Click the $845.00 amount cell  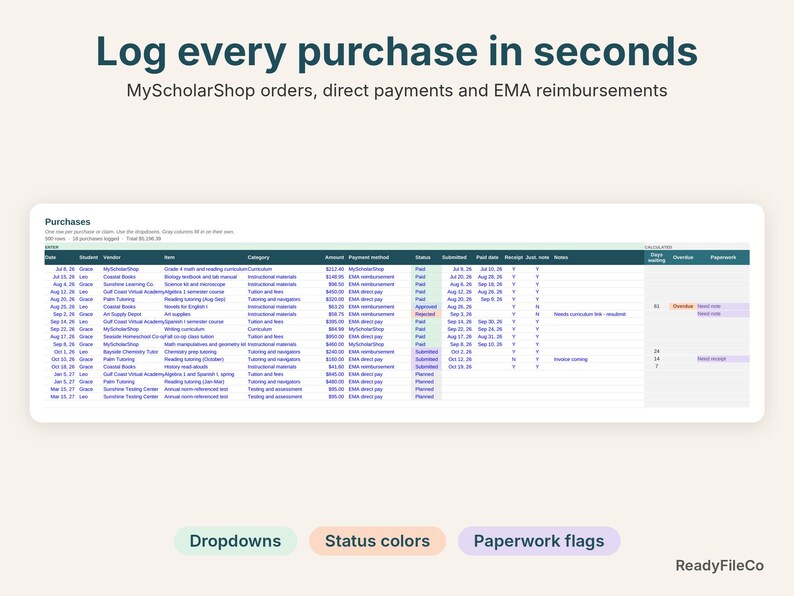335,374
